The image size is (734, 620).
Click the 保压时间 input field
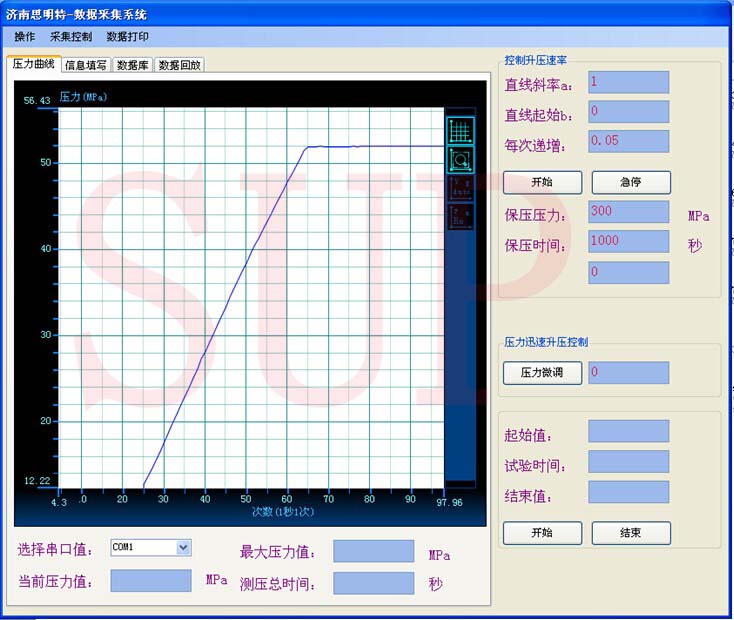(x=628, y=241)
